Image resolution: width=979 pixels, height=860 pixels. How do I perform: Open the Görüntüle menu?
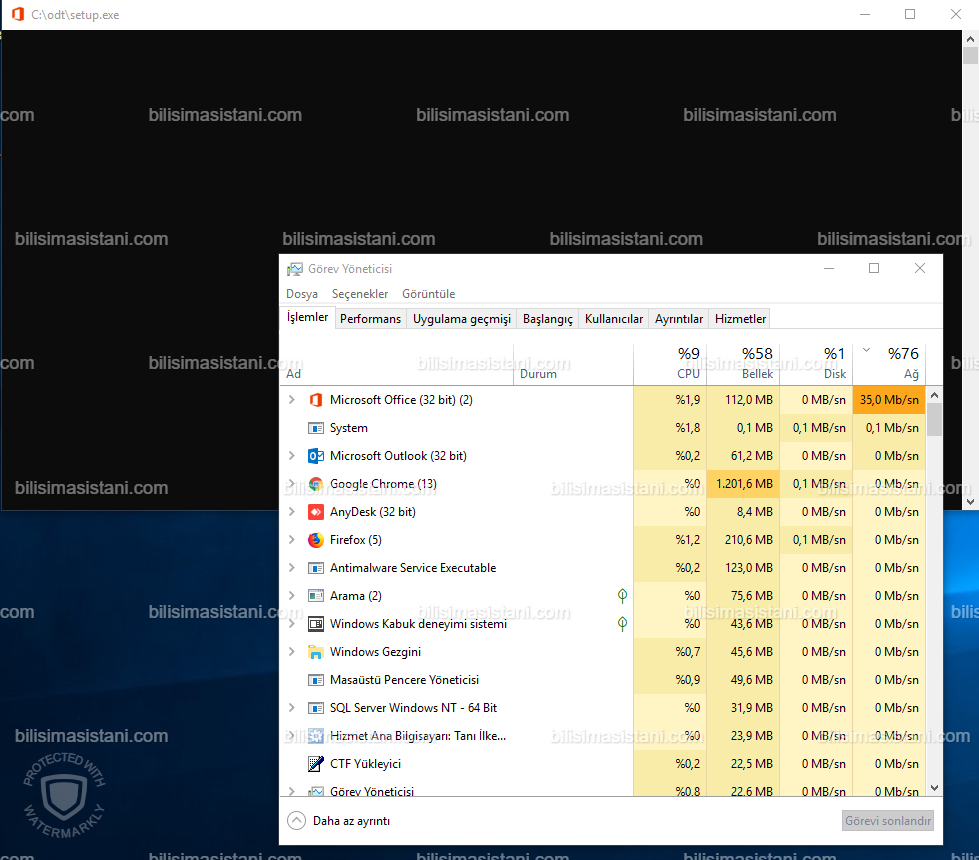click(x=428, y=294)
